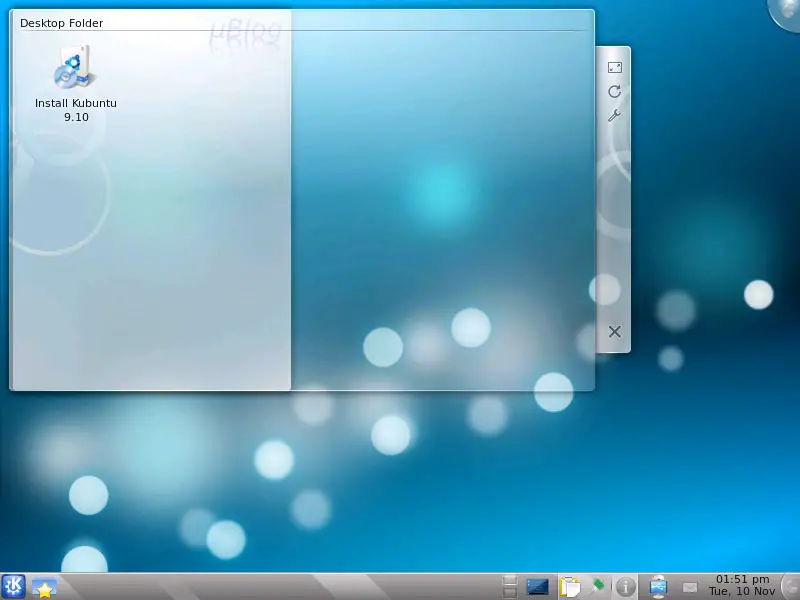
Task: Open the panel toolbox at the taskbar edge
Action: click(792, 587)
